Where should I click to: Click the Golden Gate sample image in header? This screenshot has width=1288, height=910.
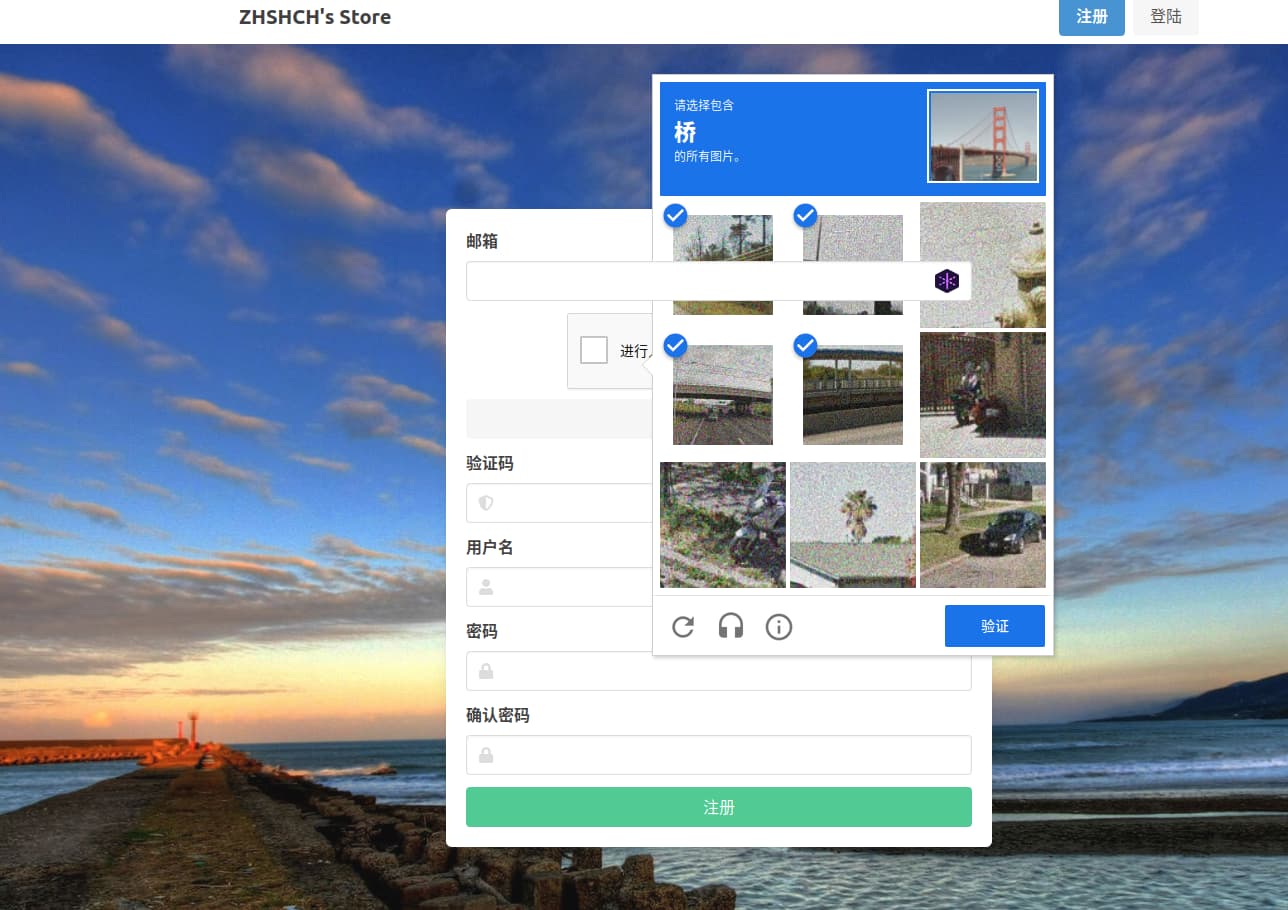[982, 137]
